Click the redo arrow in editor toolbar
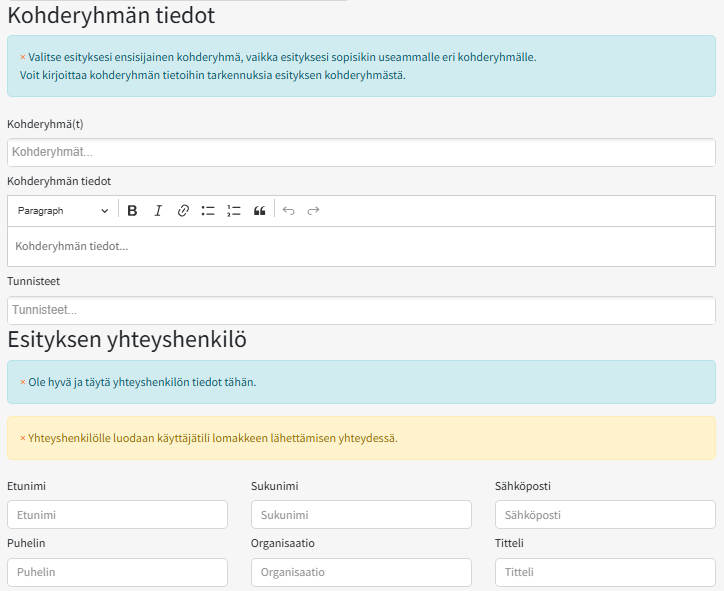This screenshot has height=591, width=724. (x=313, y=211)
